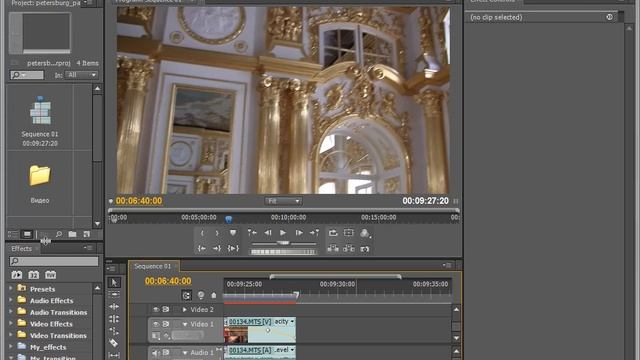Screen dimensions: 640x360
Task: Select the Ripple Edit tool
Action: click(x=114, y=307)
